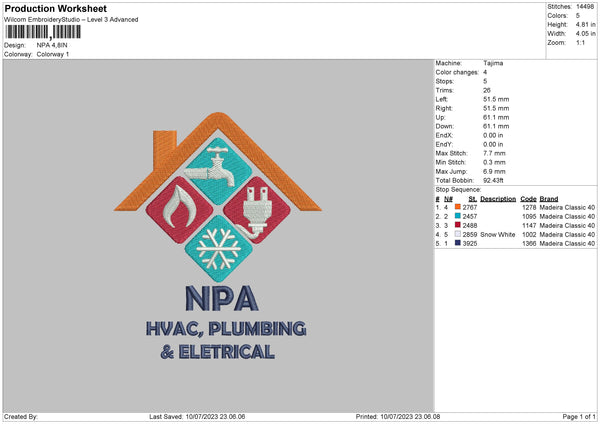Click the '& ELETRICAL' embroidered text

(217, 352)
